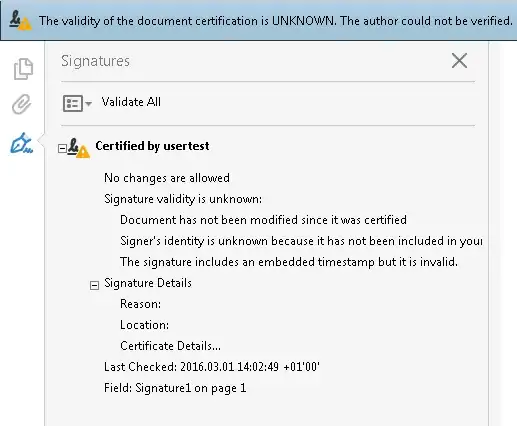Screen dimensions: 517x426
Task: Open Certificate Details link
Action: (170, 346)
